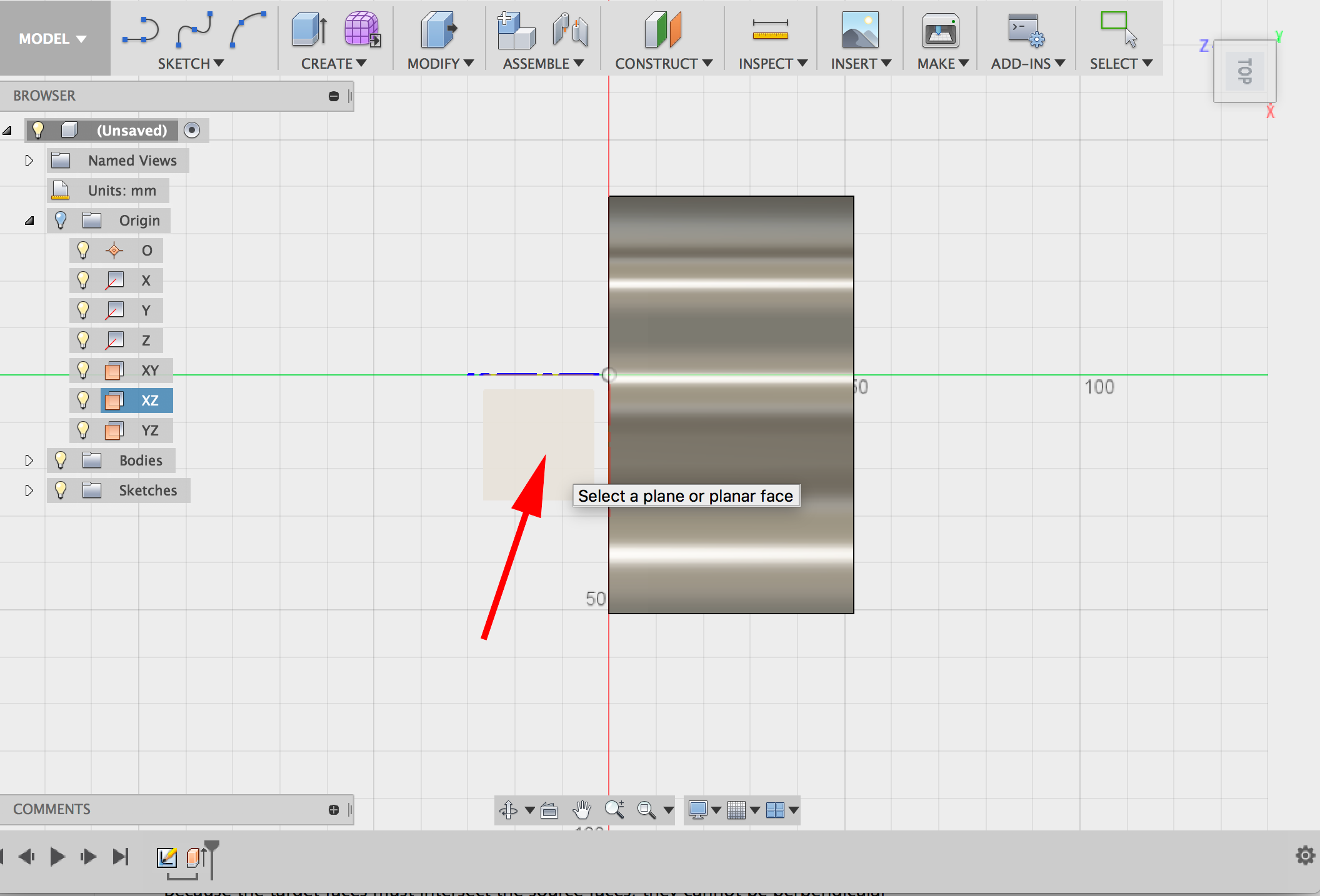
Task: Click the Press Pull modify icon
Action: tap(439, 30)
